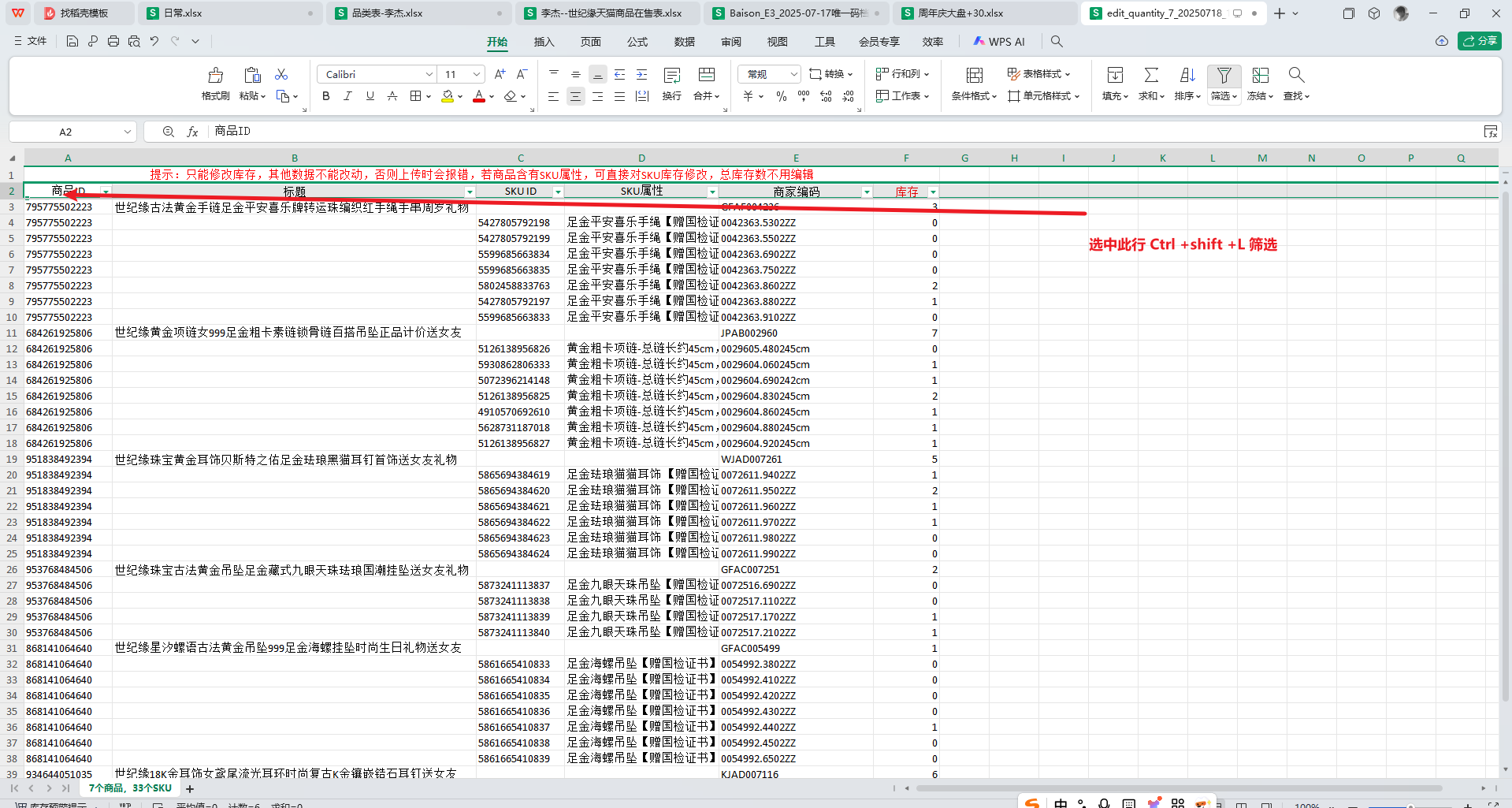Click the scissors Cut icon

coord(281,74)
